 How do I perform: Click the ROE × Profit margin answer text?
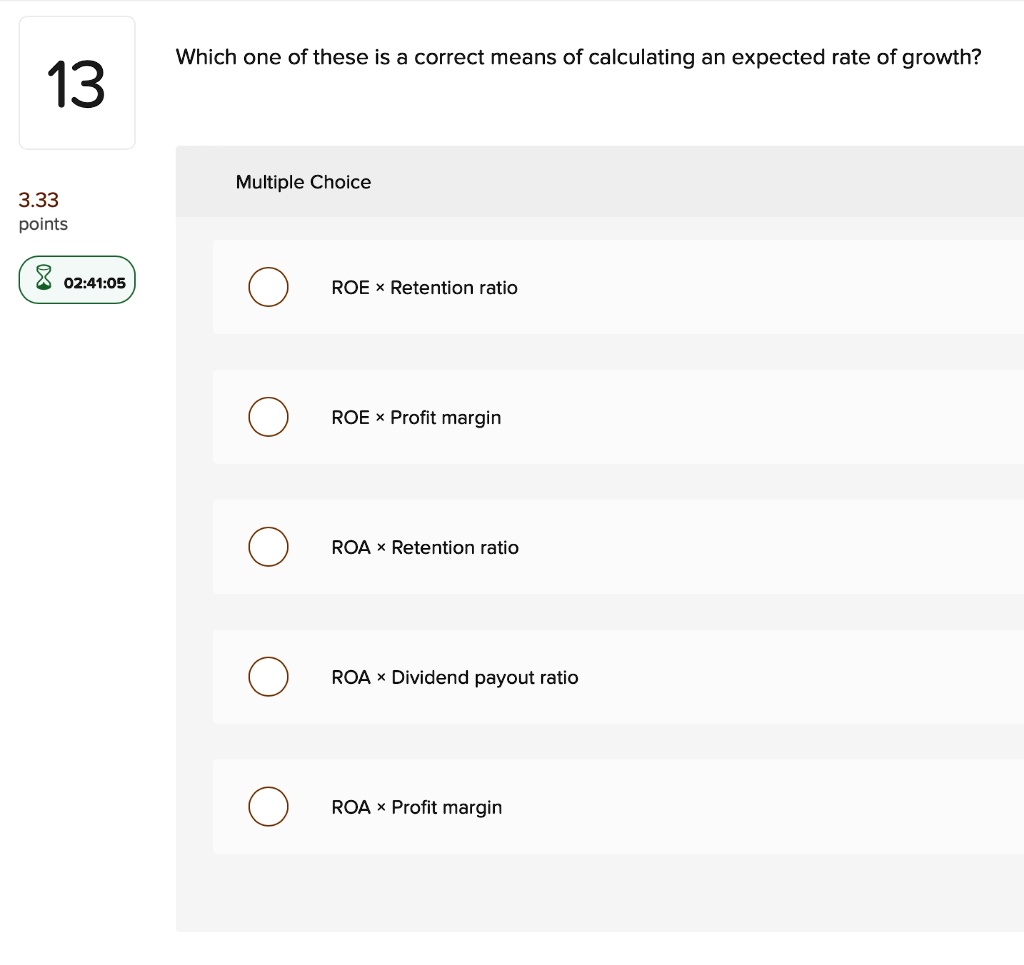(x=416, y=417)
